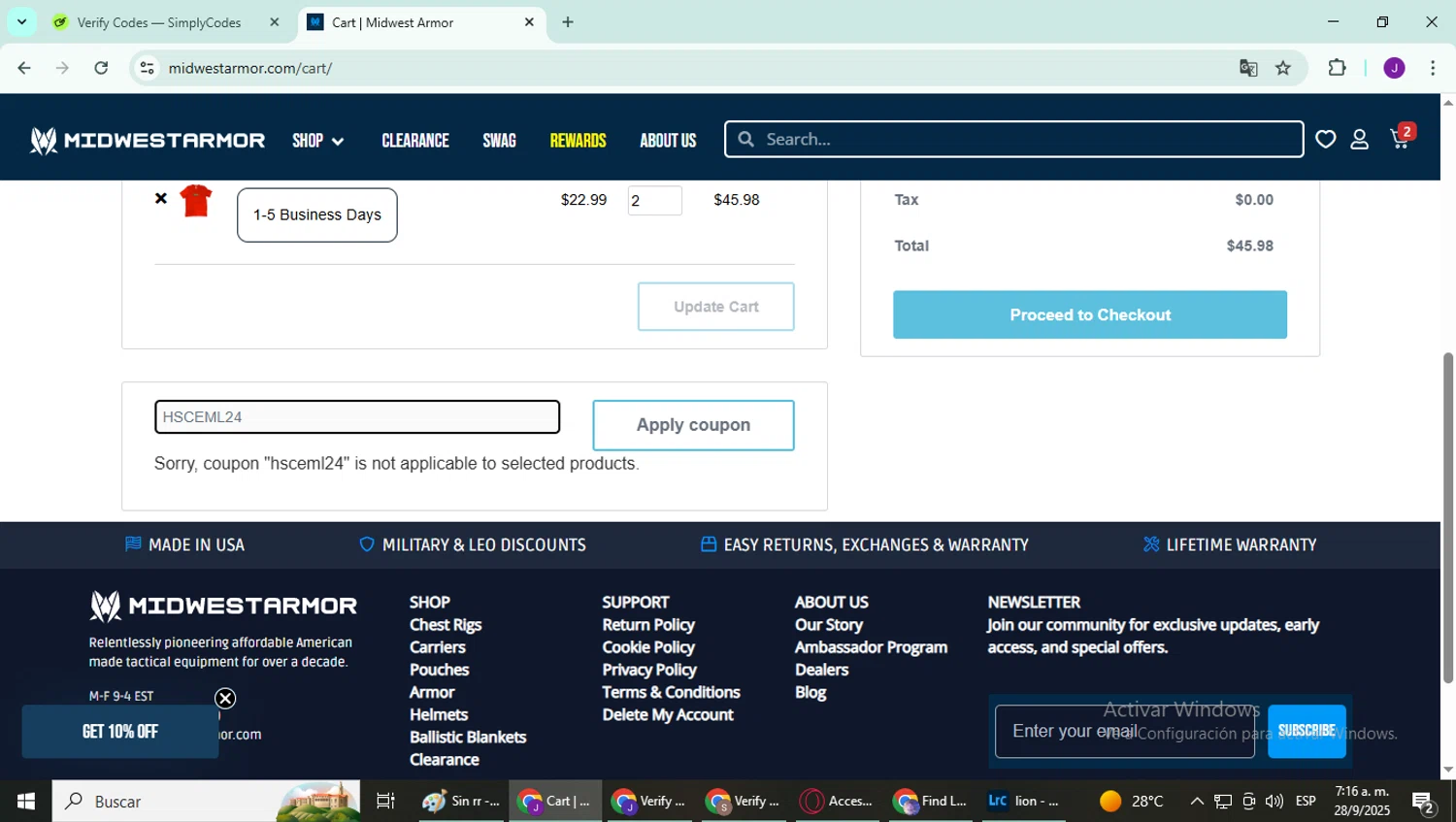
Task: Close the Verify Codes SimplyCodes tab
Action: tap(275, 22)
